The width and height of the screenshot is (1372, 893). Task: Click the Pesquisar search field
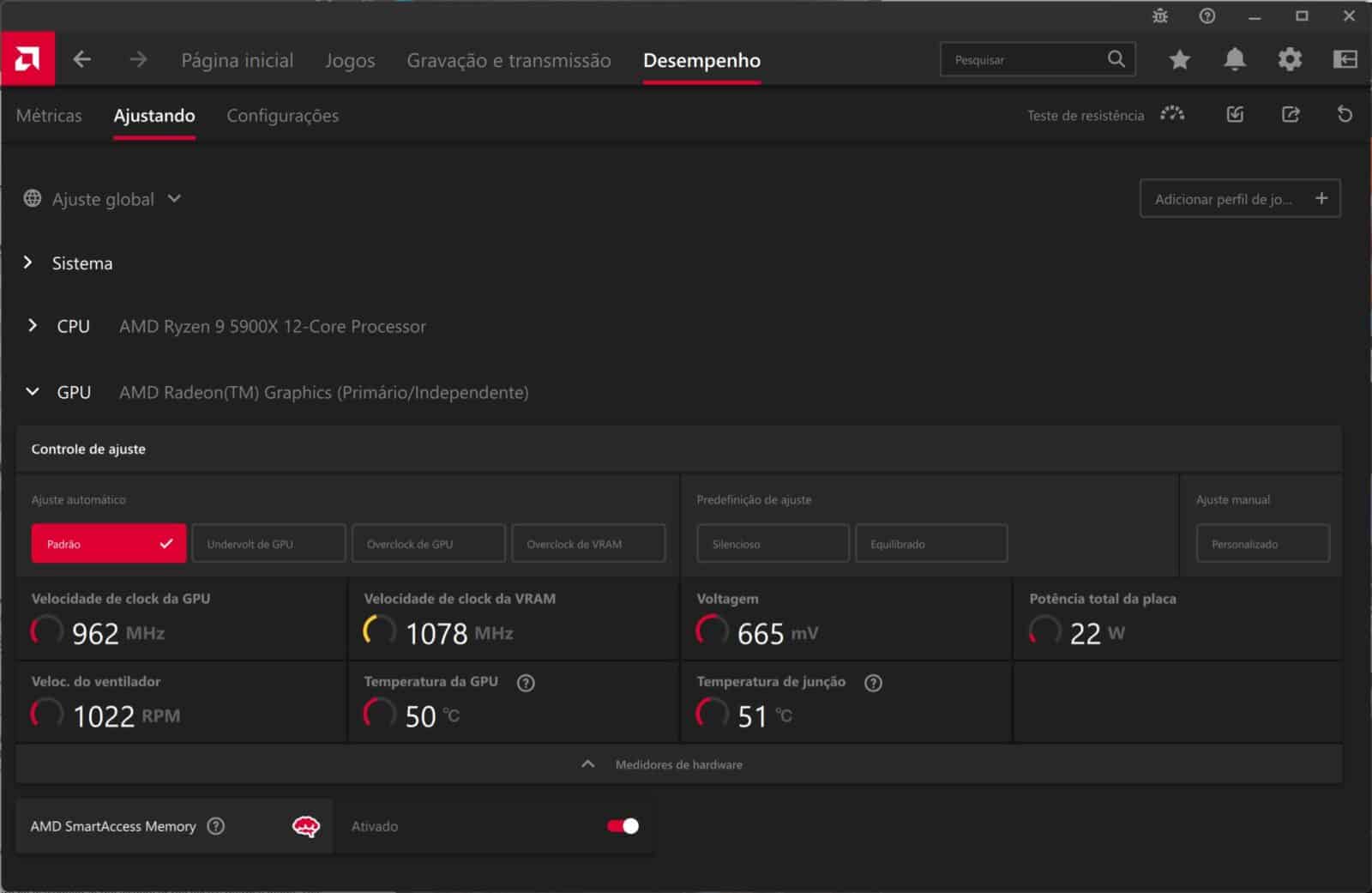click(x=1029, y=59)
